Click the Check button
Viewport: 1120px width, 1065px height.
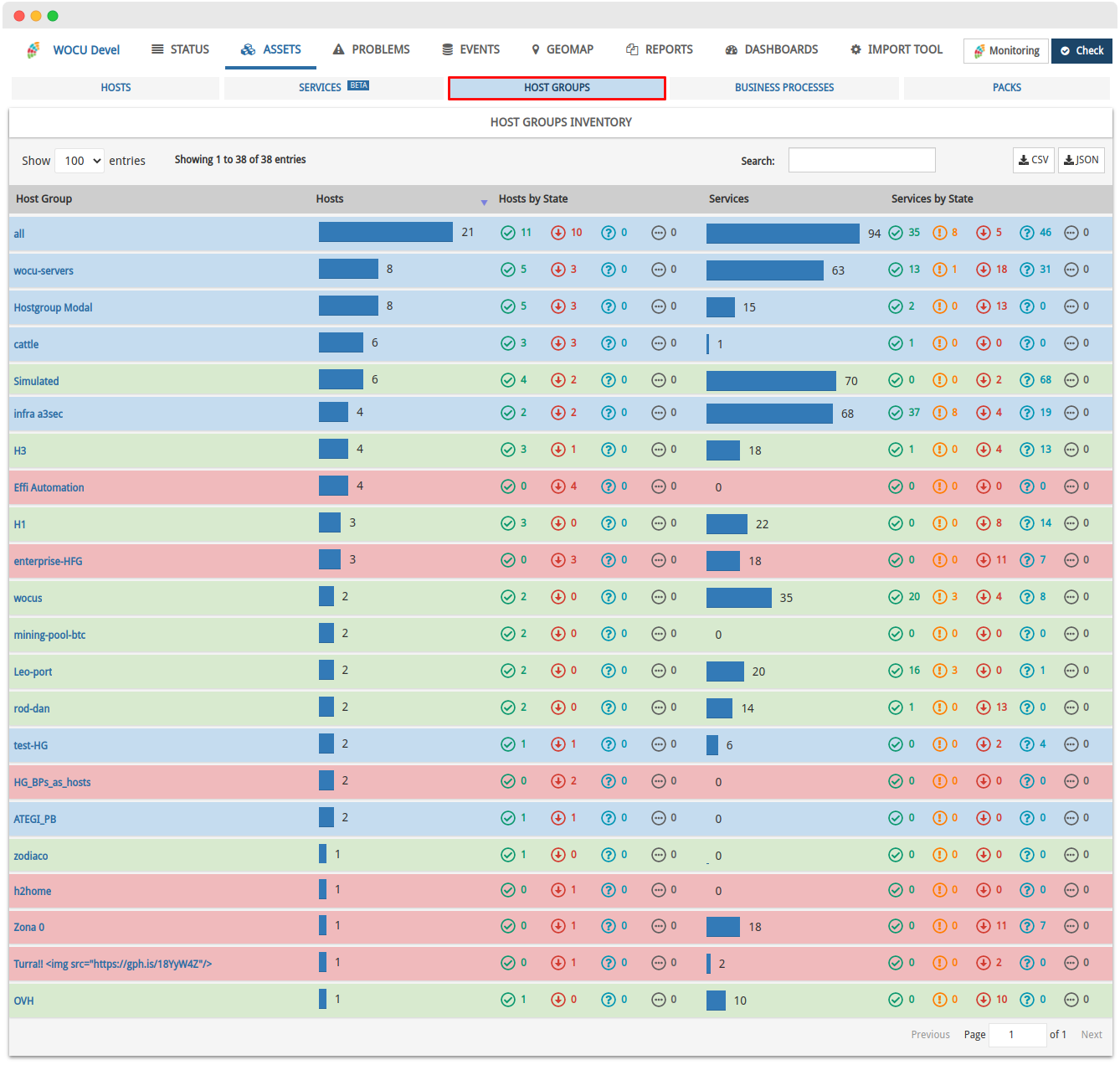(x=1081, y=51)
